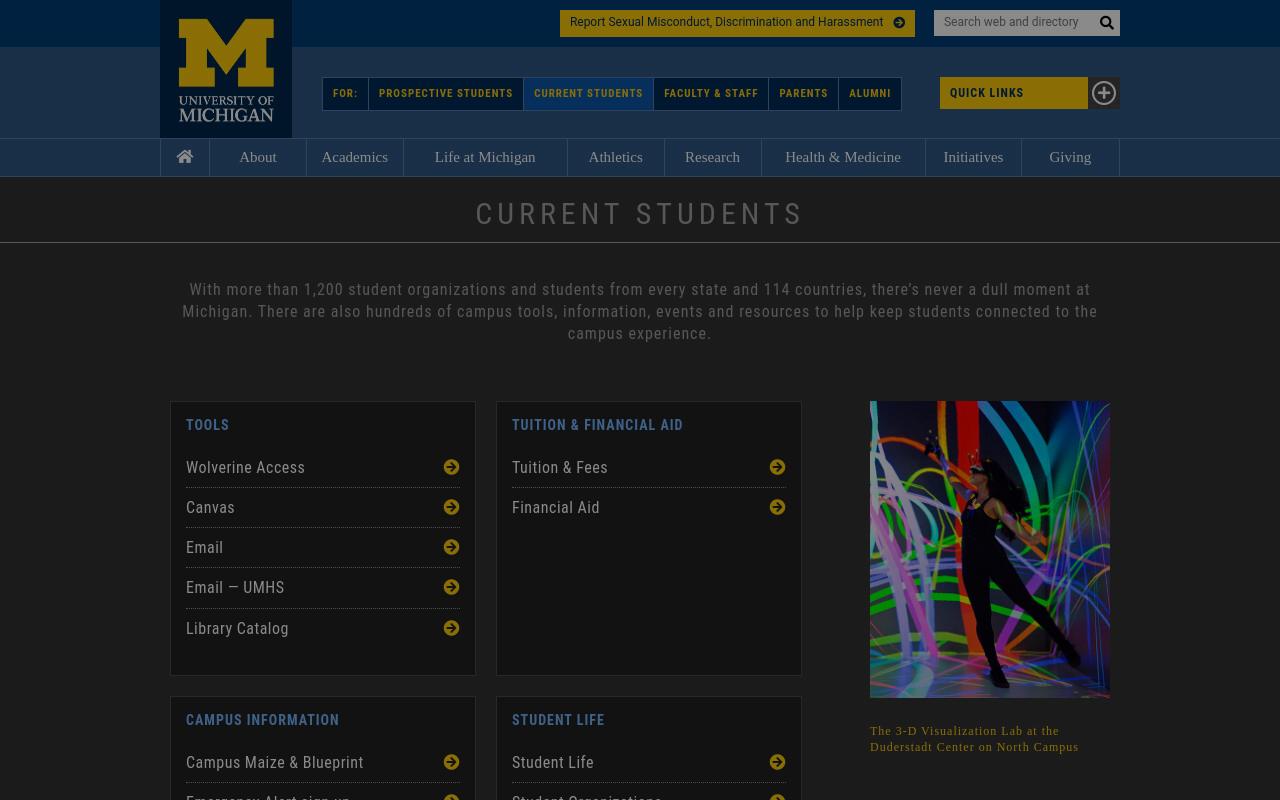This screenshot has height=800, width=1280.
Task: Open the Library Catalog link
Action: coord(323,628)
